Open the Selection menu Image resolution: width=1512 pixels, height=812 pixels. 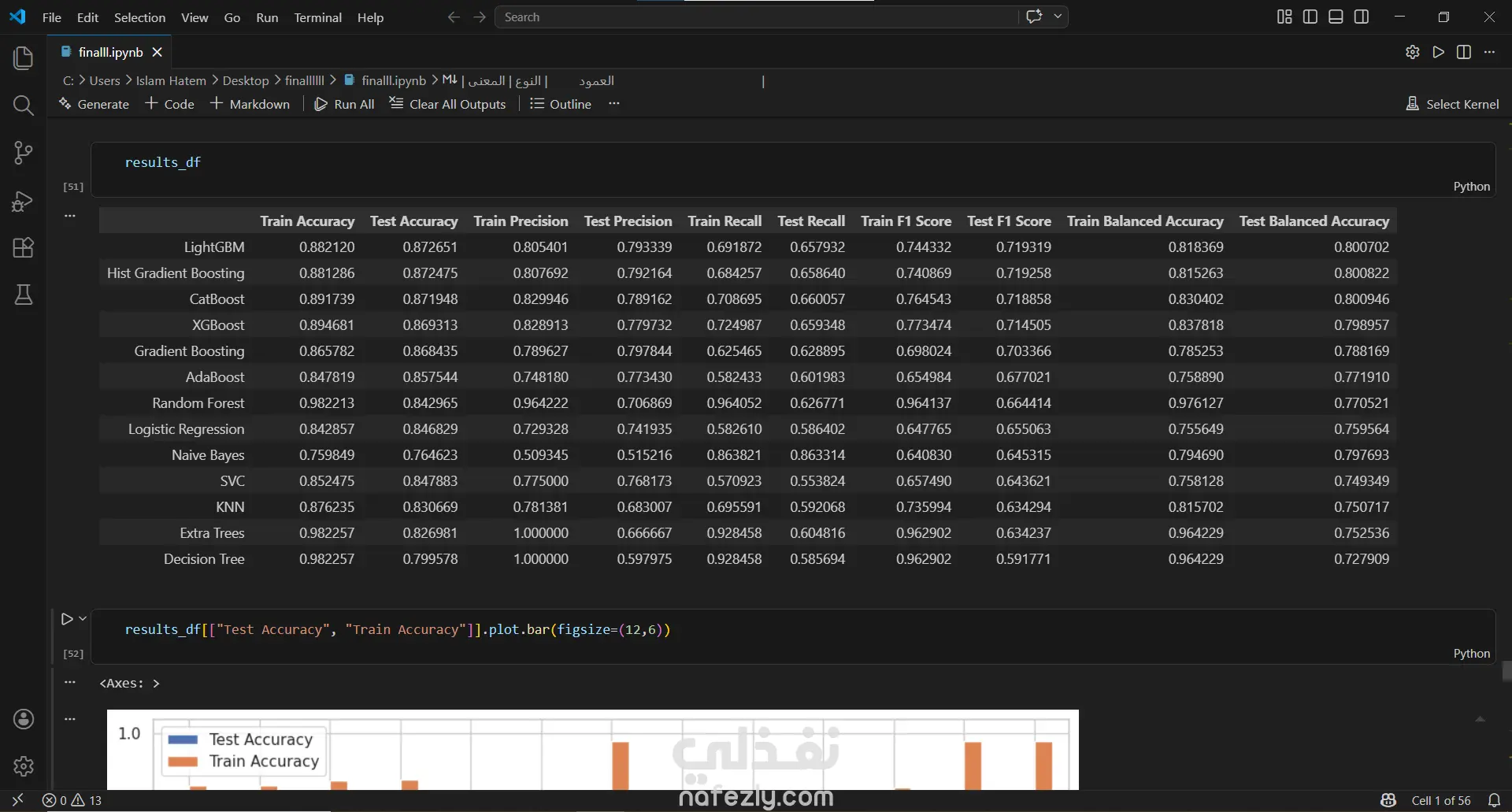point(139,17)
